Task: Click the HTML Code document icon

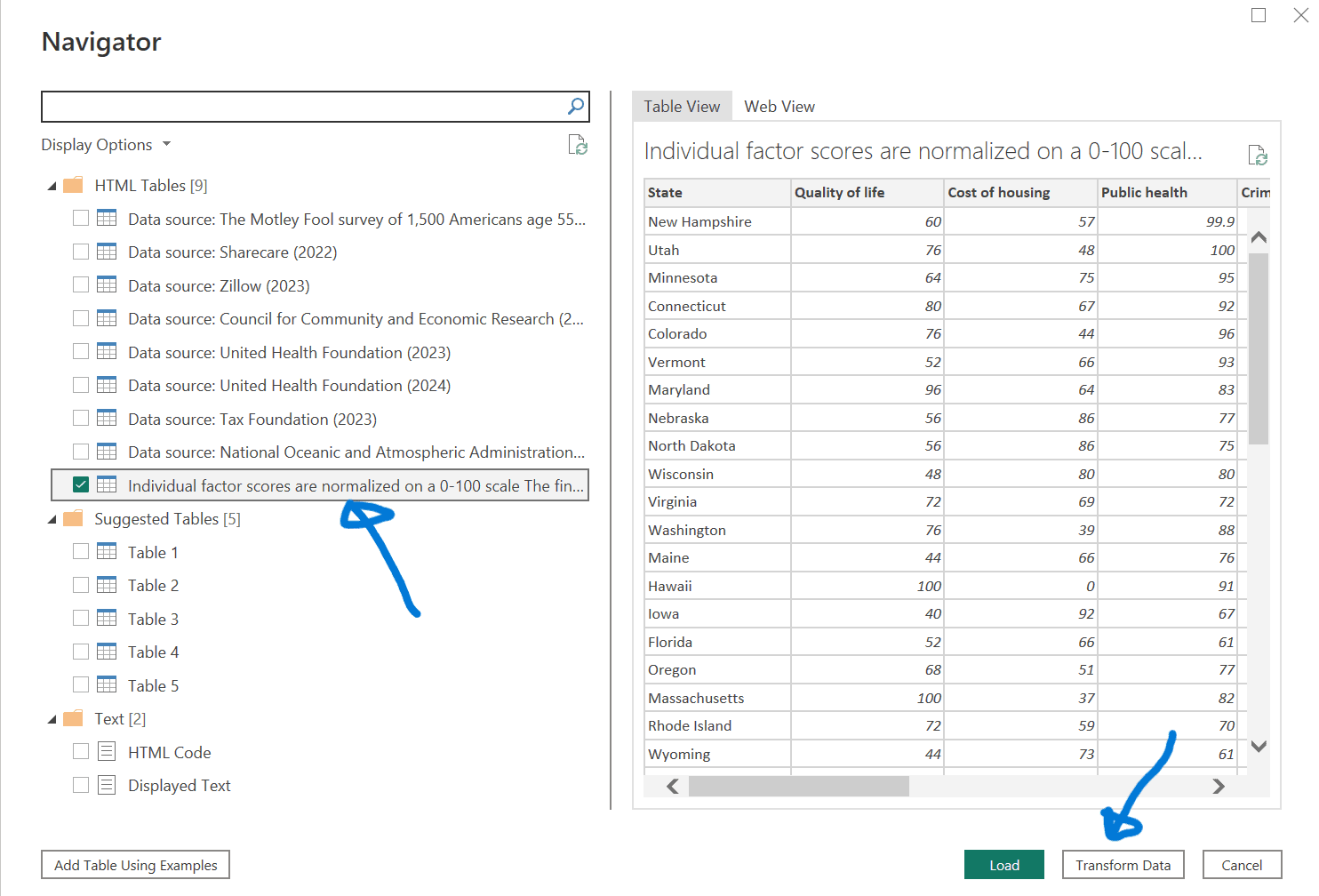Action: pos(107,752)
